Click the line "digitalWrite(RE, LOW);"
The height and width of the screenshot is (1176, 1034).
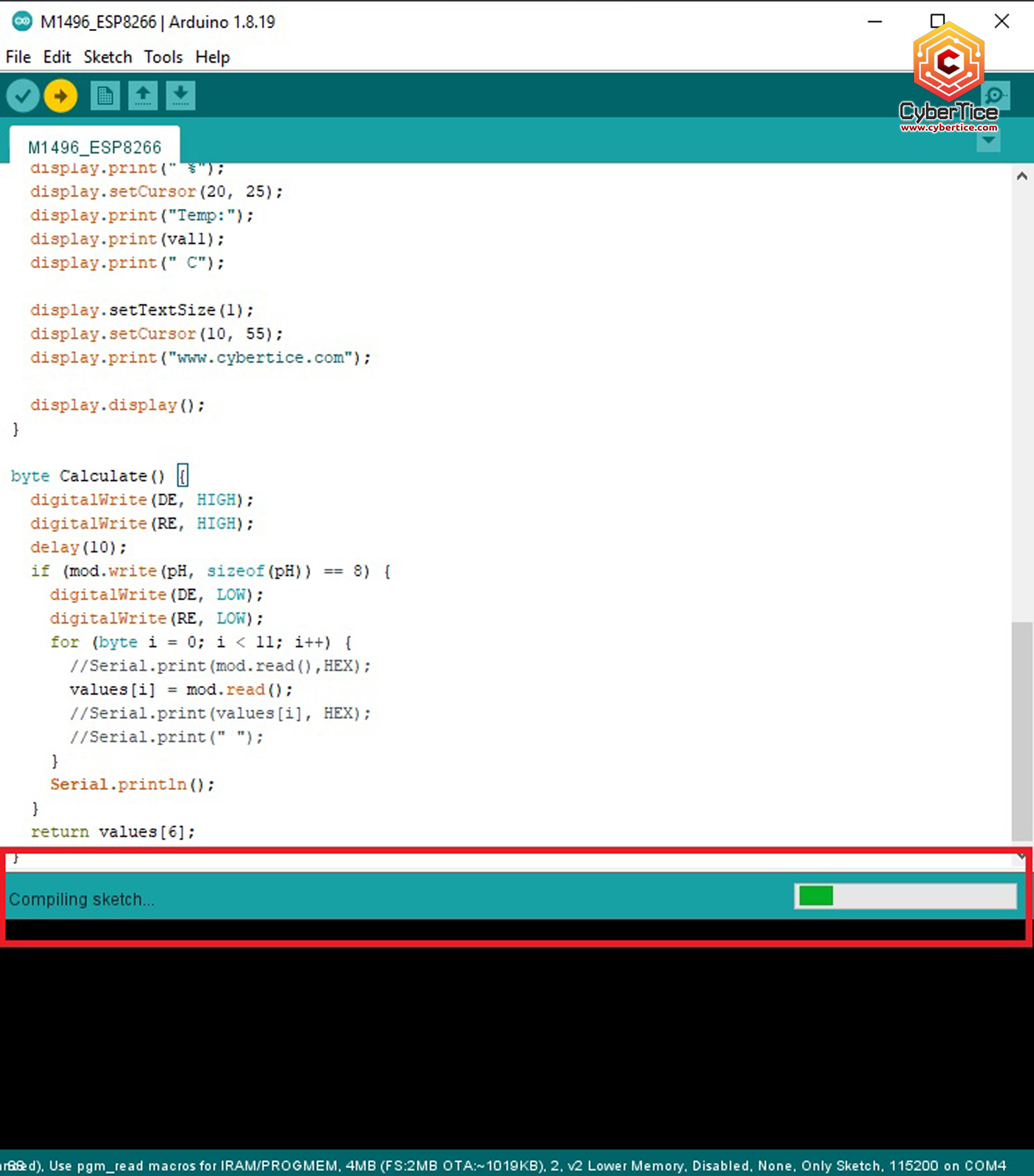(156, 618)
